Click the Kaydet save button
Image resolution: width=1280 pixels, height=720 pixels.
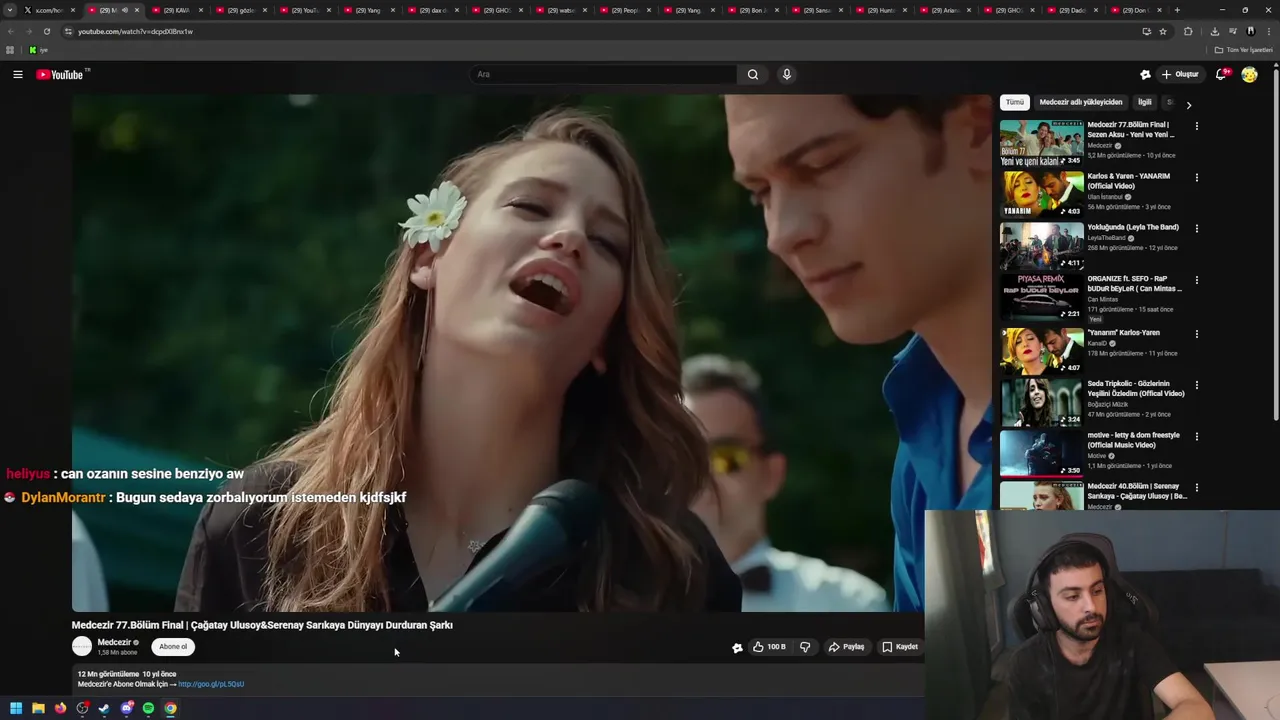click(900, 647)
